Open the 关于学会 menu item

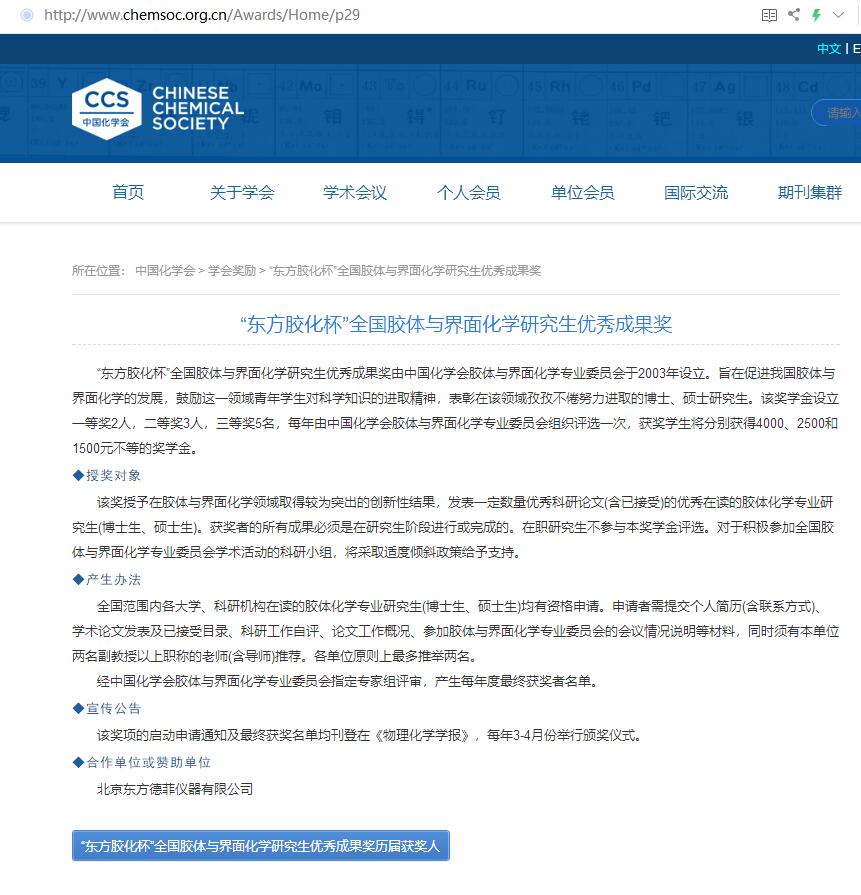(x=242, y=192)
